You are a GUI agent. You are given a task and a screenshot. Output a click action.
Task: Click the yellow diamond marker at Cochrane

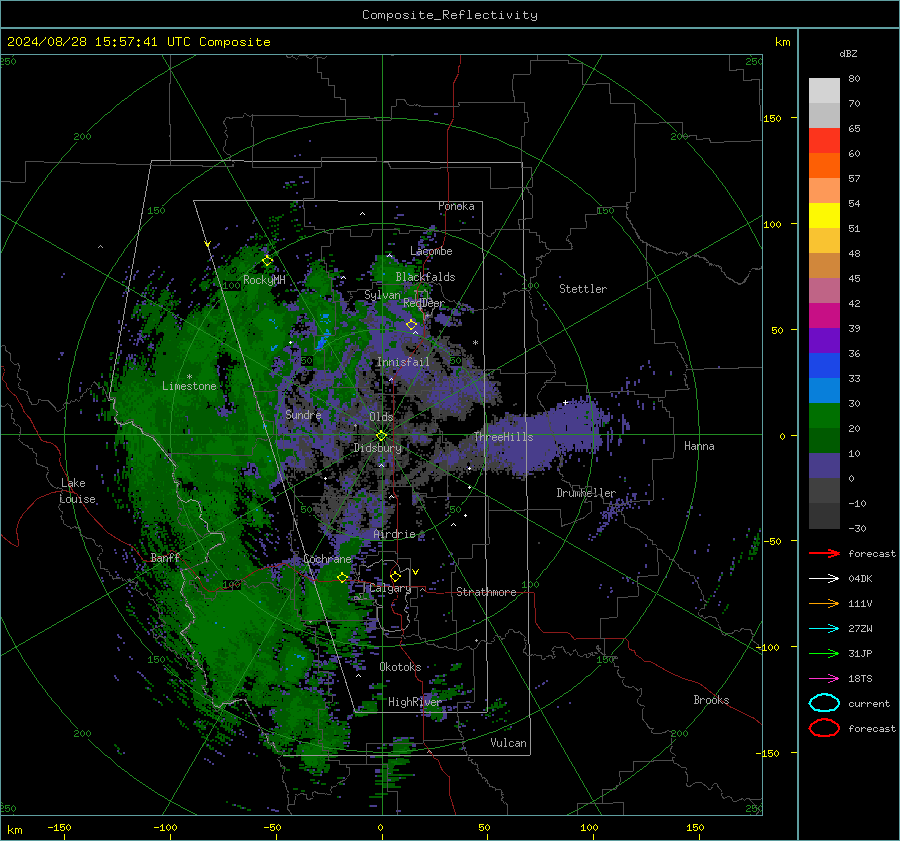tap(342, 577)
